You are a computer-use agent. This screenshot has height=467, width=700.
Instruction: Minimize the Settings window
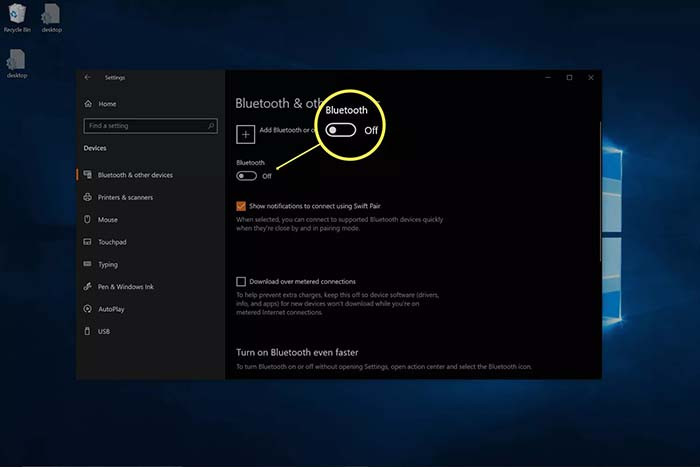click(548, 77)
